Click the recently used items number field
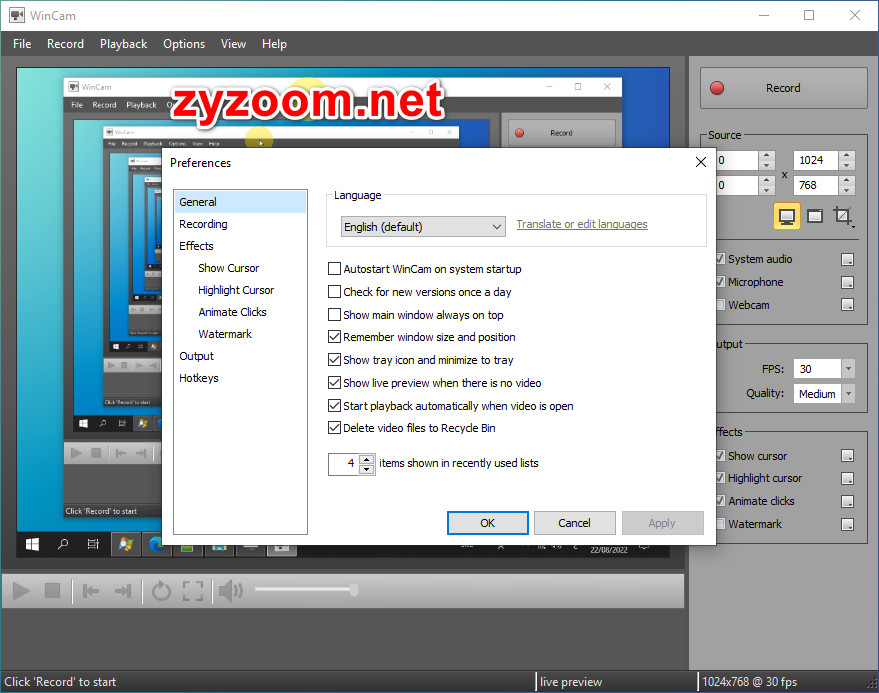879x693 pixels. point(344,464)
